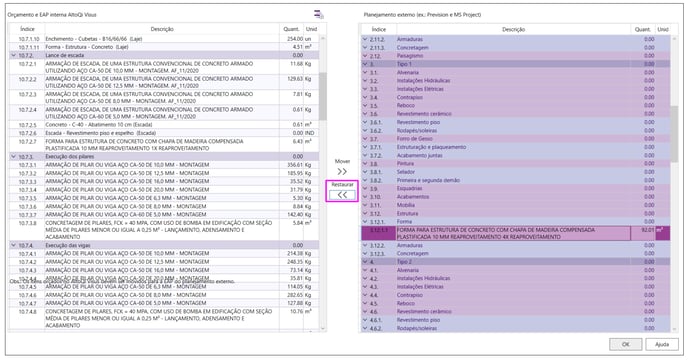Select the 3.12.2 Armaduras row

pyautogui.click(x=516, y=245)
